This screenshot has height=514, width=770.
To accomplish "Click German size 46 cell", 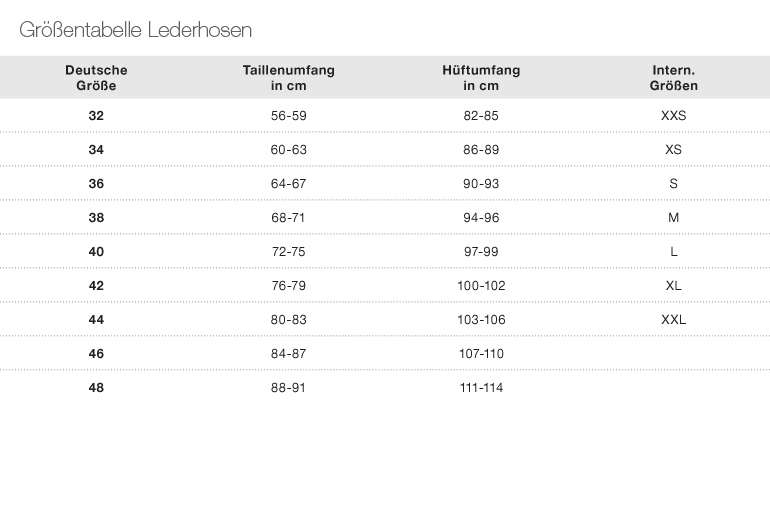I will pyautogui.click(x=96, y=354).
